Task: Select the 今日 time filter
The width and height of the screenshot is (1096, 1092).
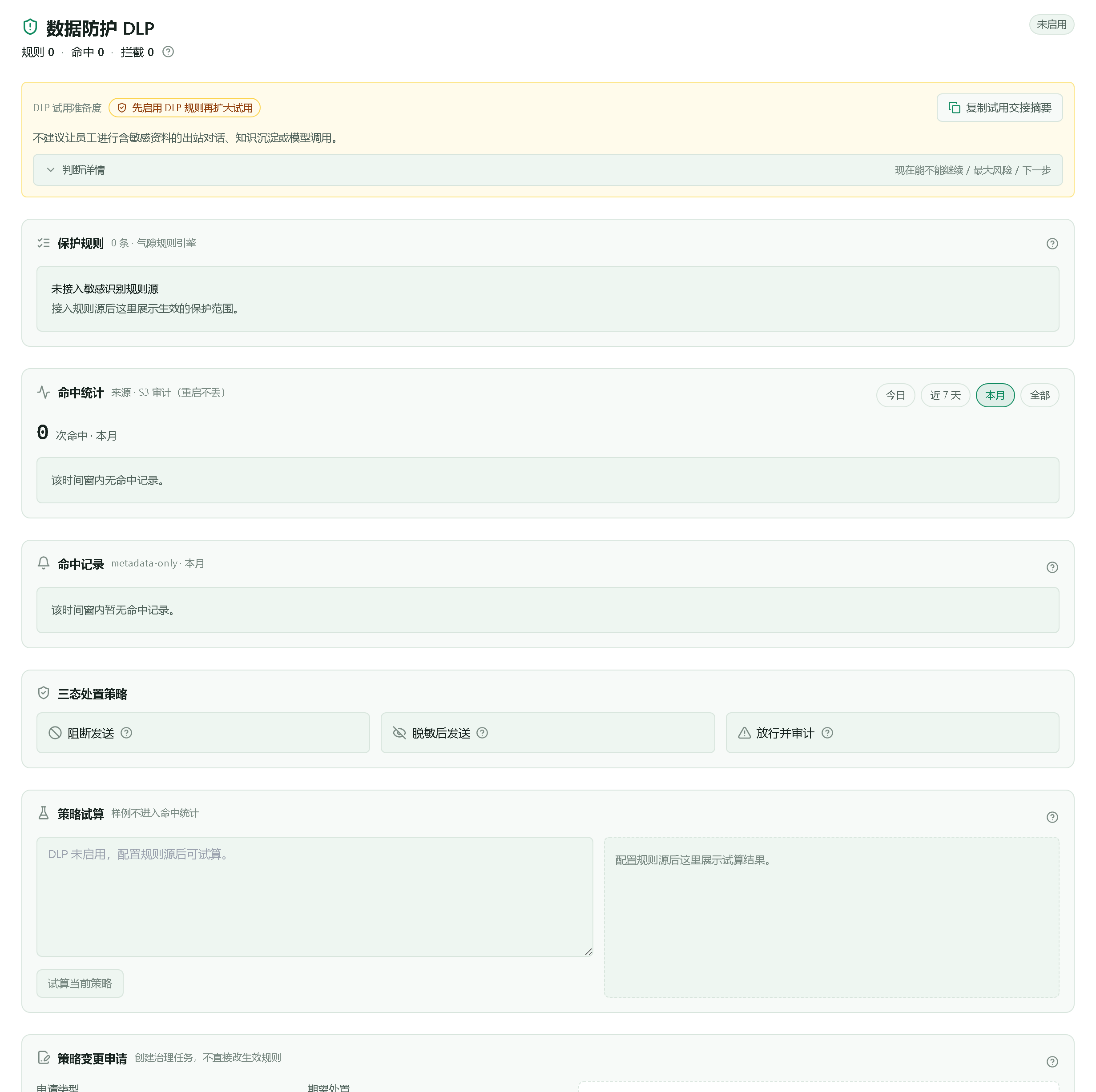Action: point(895,395)
